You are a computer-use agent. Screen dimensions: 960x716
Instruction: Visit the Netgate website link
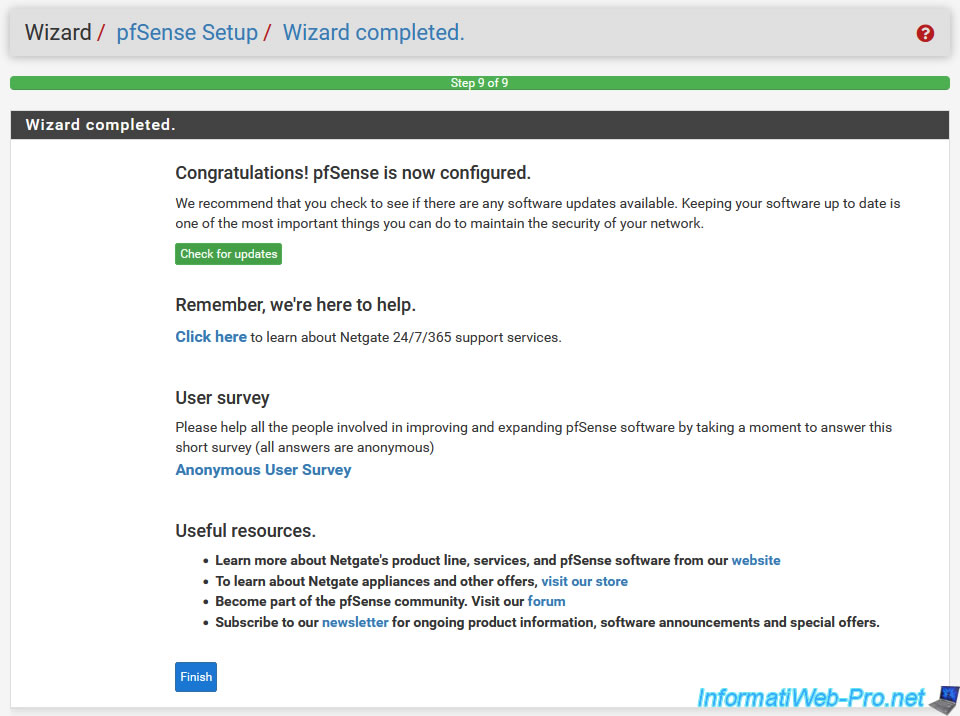point(756,560)
